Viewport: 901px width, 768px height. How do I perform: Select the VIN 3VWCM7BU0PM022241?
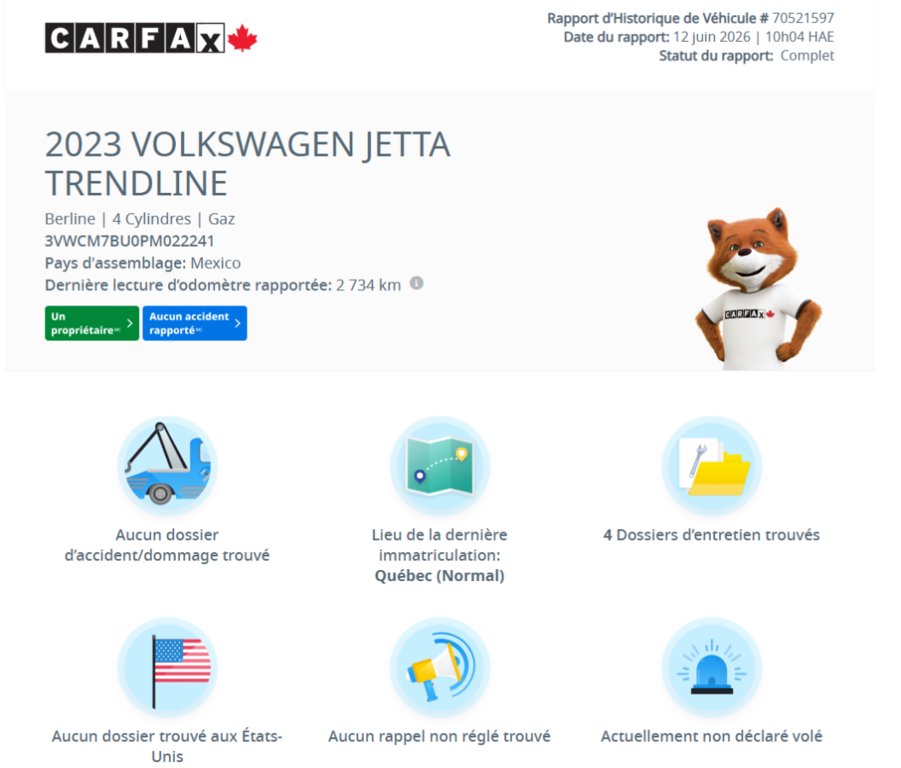pos(129,241)
